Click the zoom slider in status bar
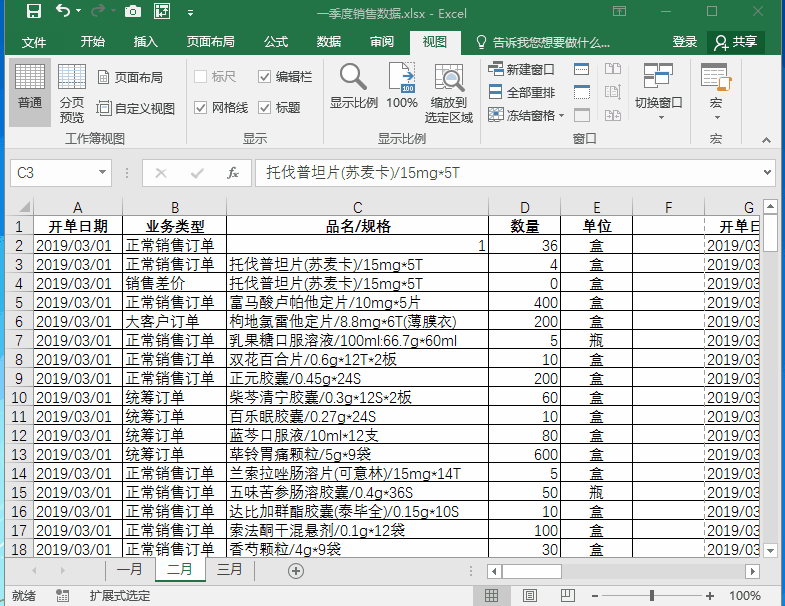Image resolution: width=785 pixels, height=606 pixels. click(x=658, y=596)
